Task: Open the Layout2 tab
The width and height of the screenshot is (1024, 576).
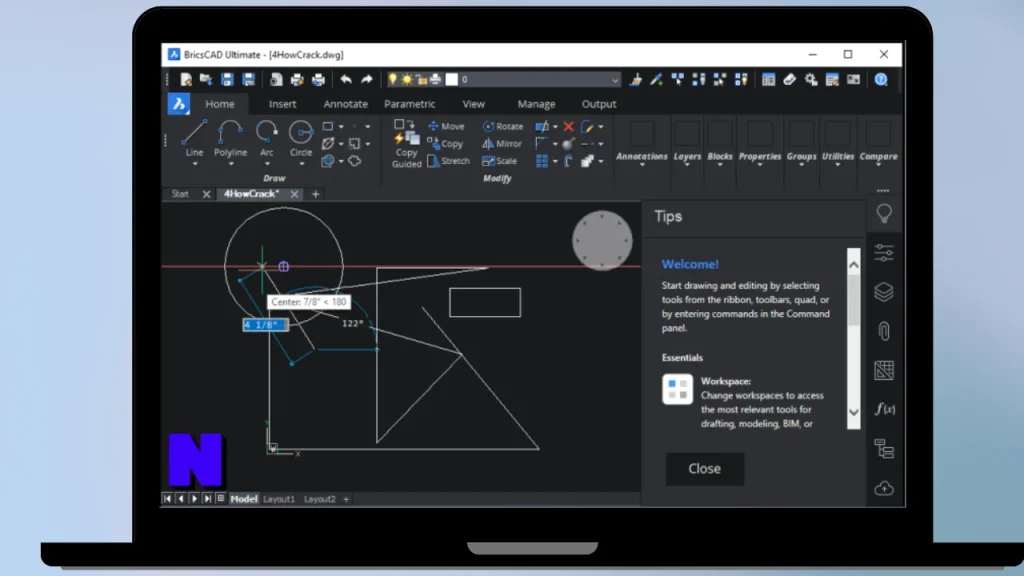Action: point(319,499)
